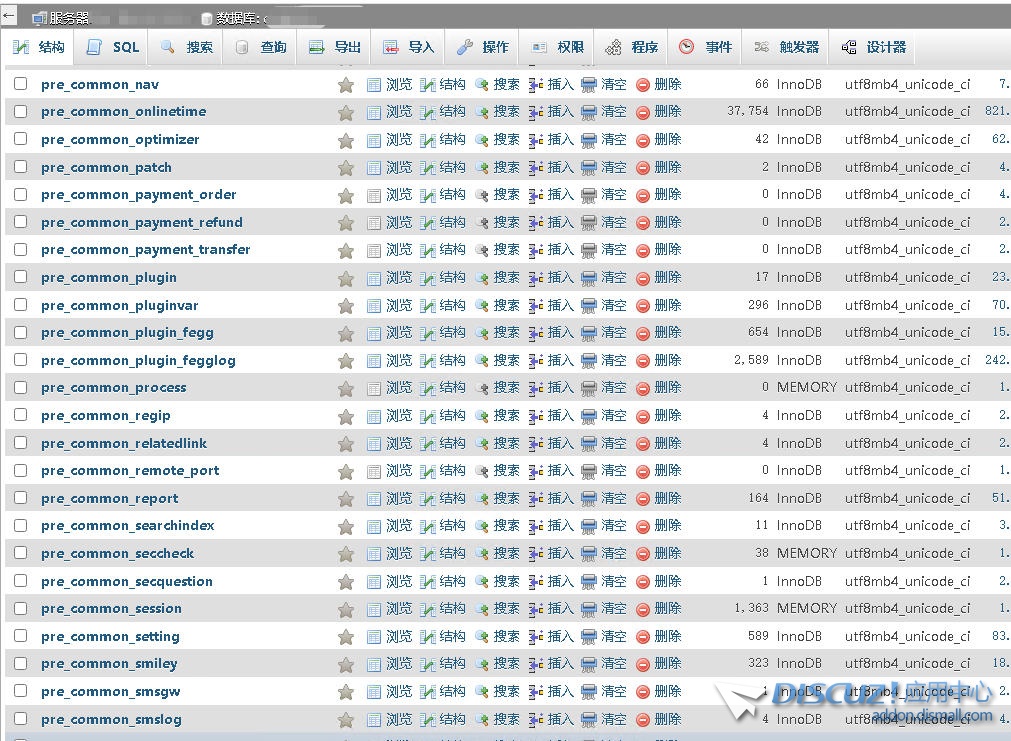Click browse icon for pre_common_searchindex
The height and width of the screenshot is (741, 1011).
(374, 526)
